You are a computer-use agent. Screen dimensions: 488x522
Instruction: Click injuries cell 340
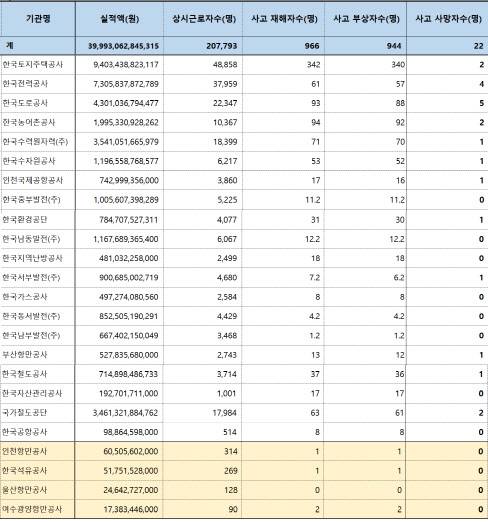pyautogui.click(x=398, y=65)
